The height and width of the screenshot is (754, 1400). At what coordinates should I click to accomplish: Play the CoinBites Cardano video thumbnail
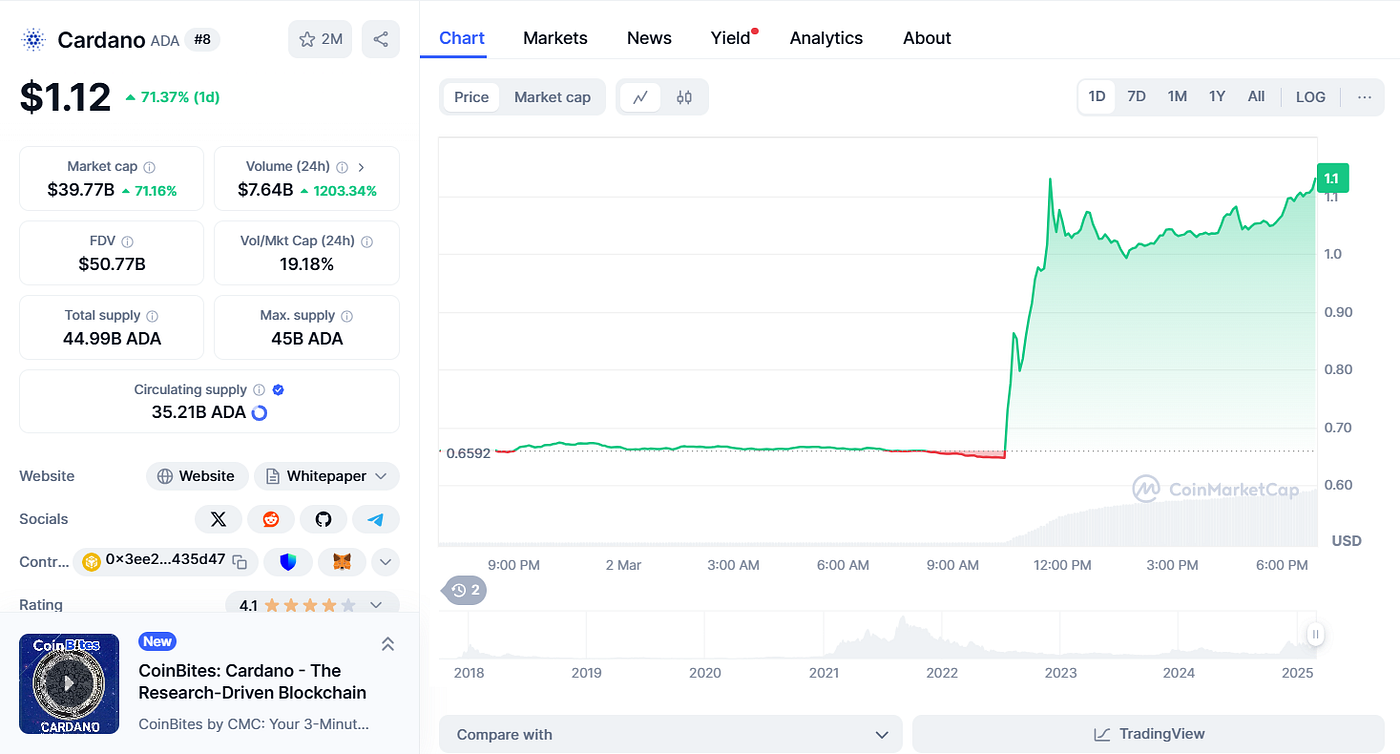coord(69,684)
